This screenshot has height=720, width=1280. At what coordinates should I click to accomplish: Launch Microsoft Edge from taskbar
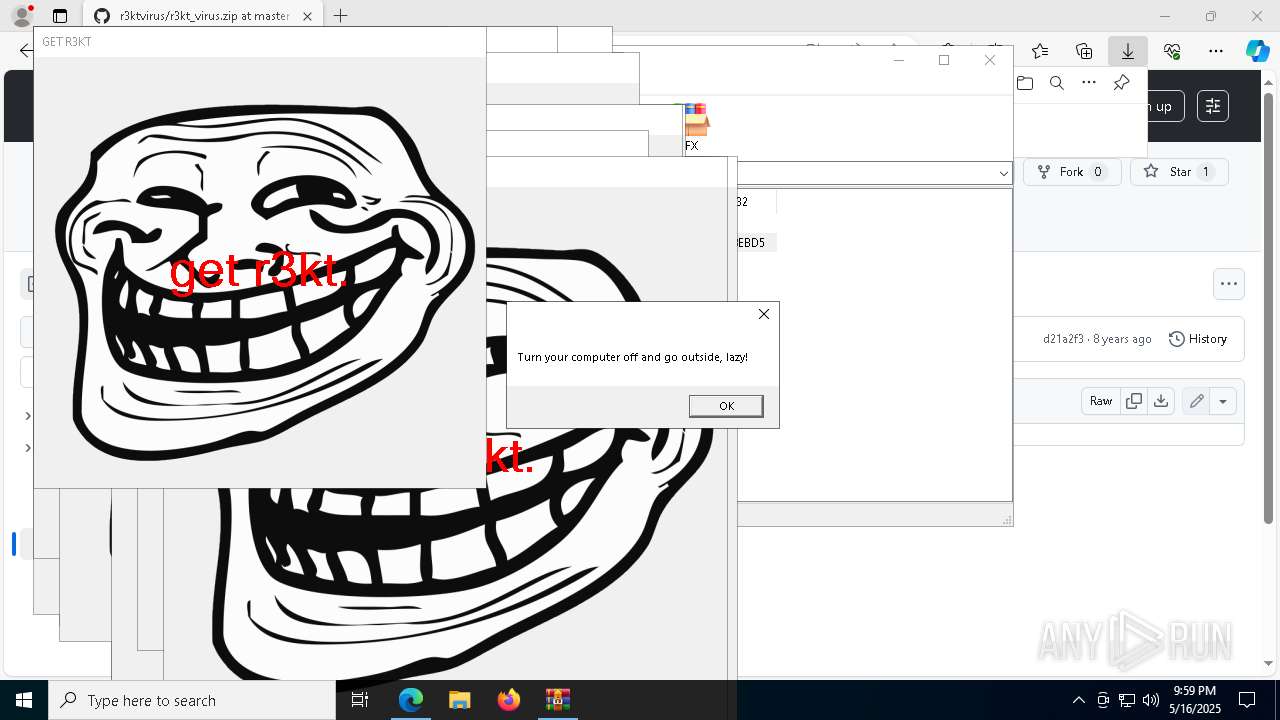point(411,700)
